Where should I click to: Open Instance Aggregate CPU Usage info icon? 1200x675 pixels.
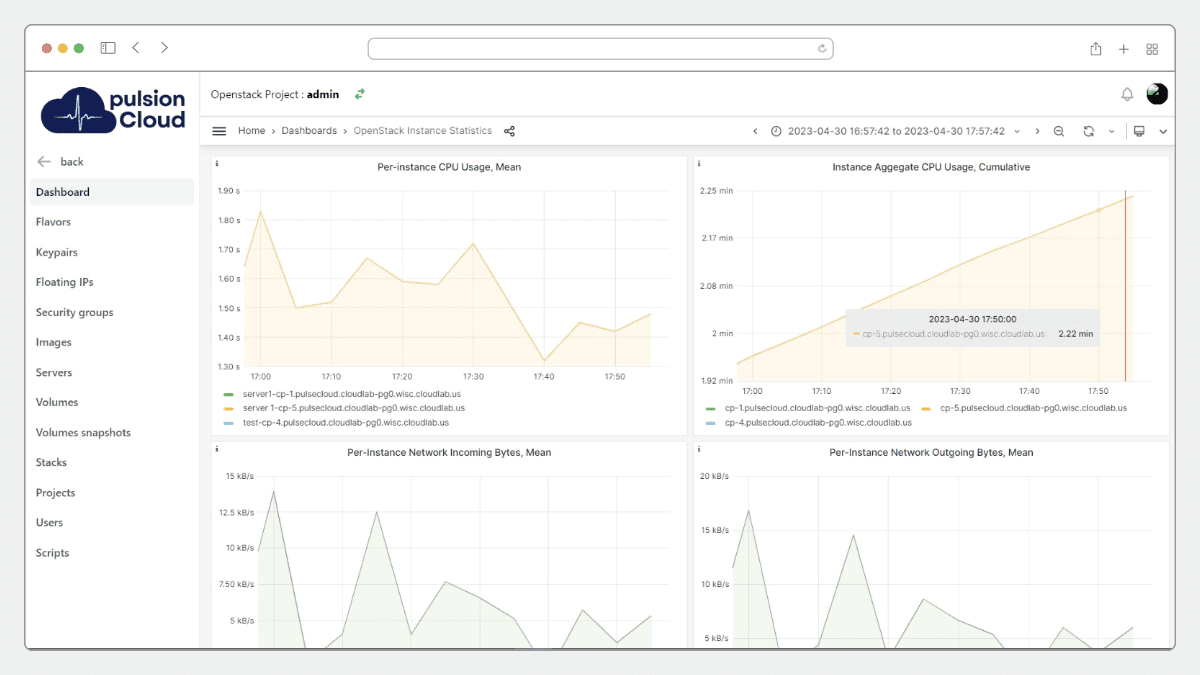click(x=699, y=163)
